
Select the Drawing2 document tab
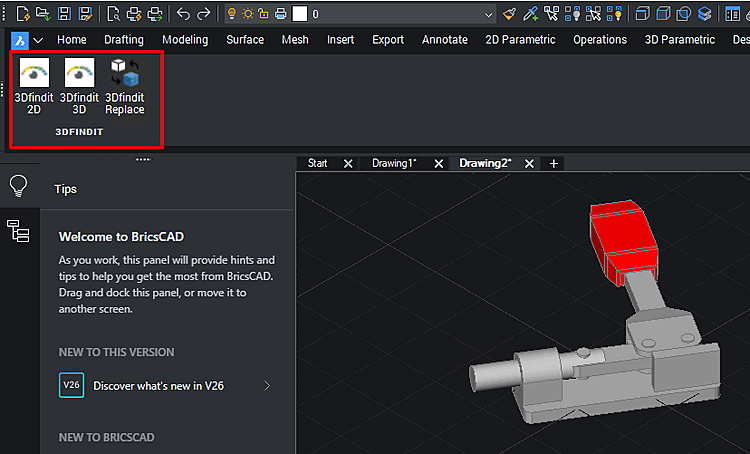coord(485,163)
